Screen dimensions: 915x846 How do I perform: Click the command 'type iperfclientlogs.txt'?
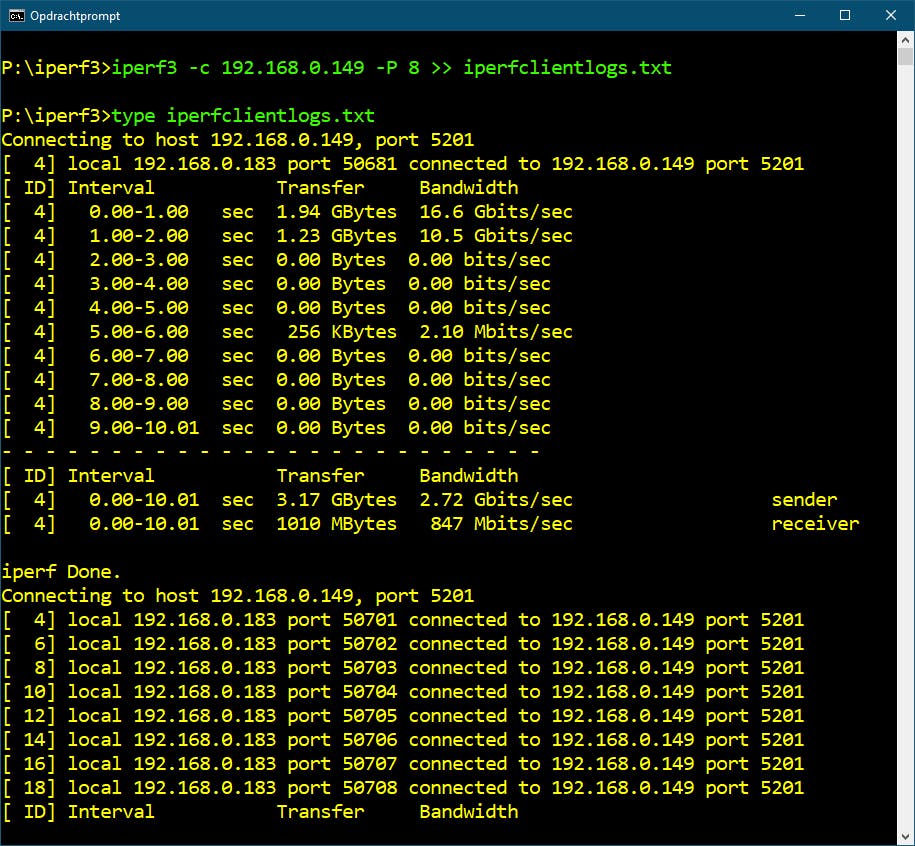click(243, 116)
